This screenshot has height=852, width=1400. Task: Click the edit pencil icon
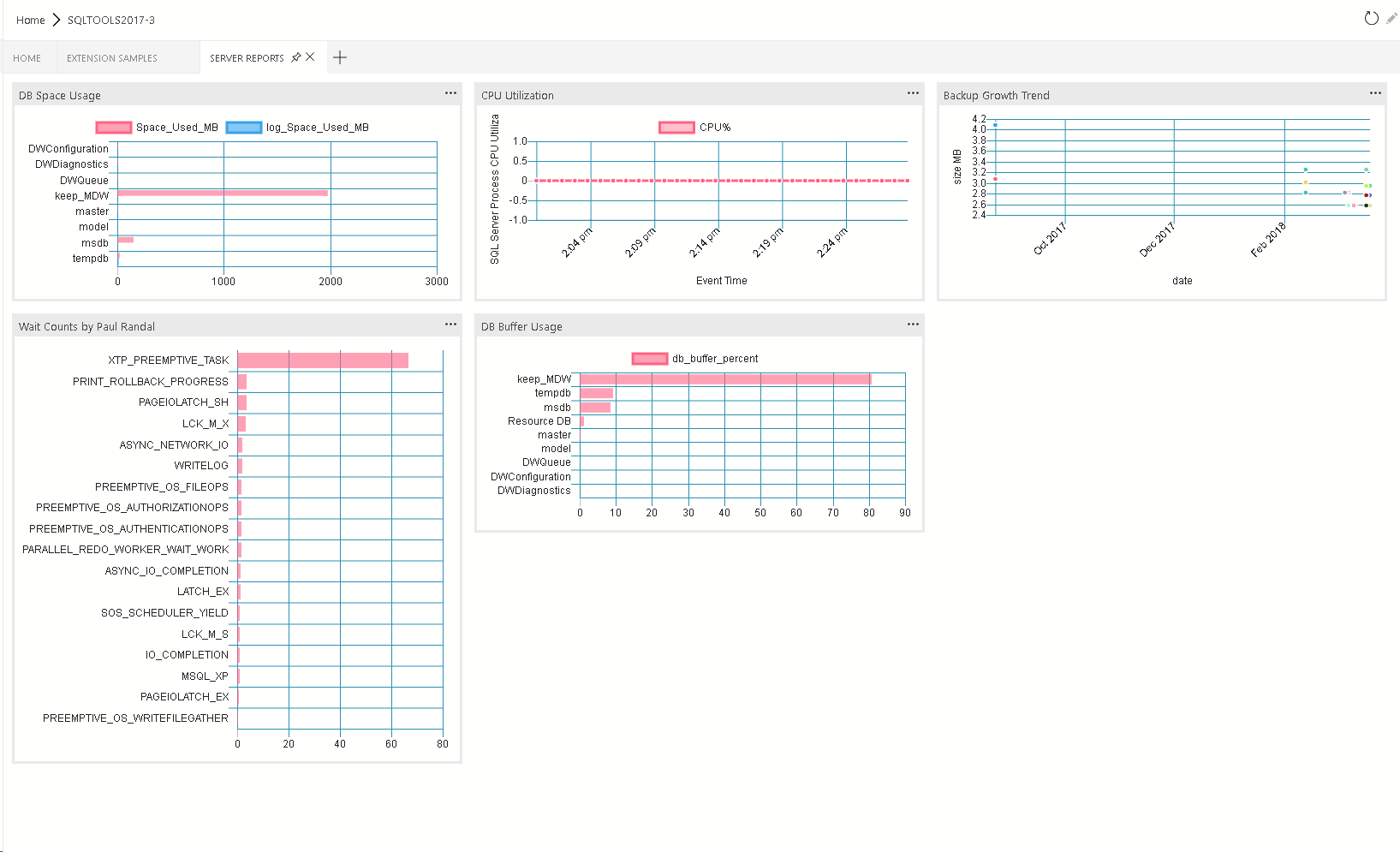[1391, 18]
